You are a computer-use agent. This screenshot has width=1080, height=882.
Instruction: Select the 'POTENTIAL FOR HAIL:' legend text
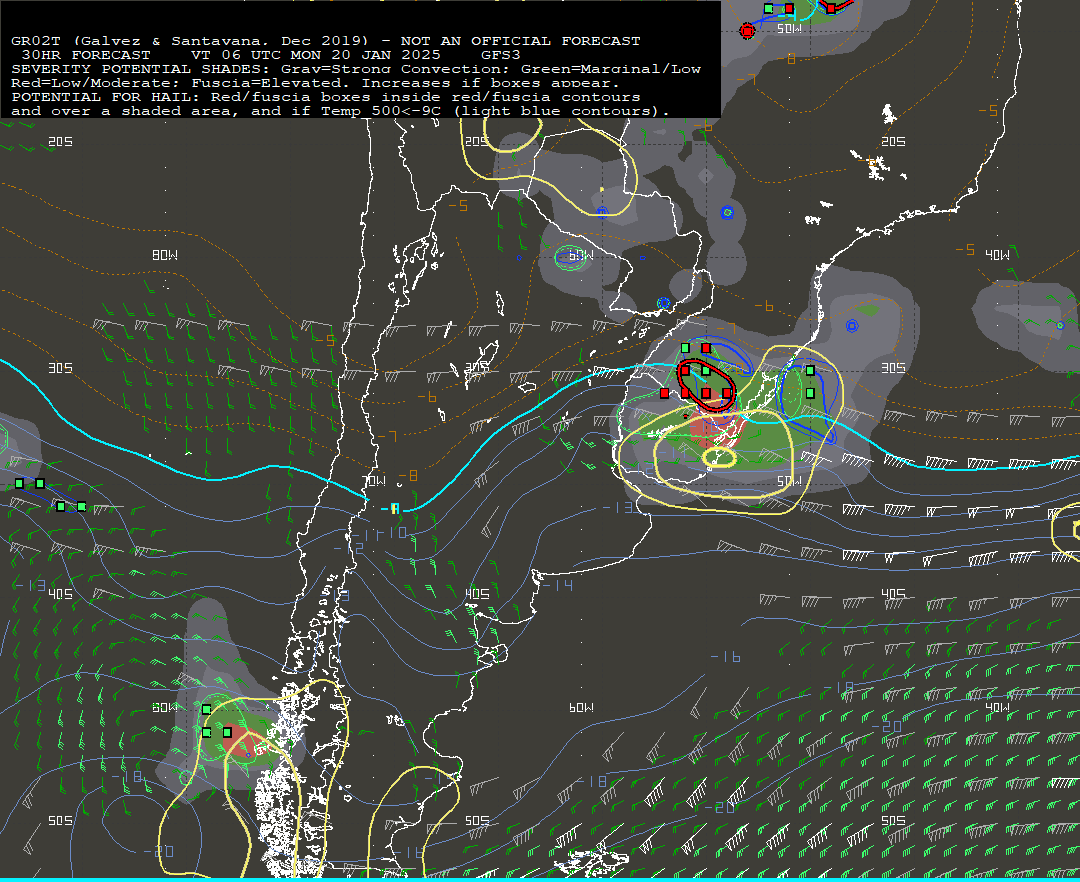tap(105, 97)
